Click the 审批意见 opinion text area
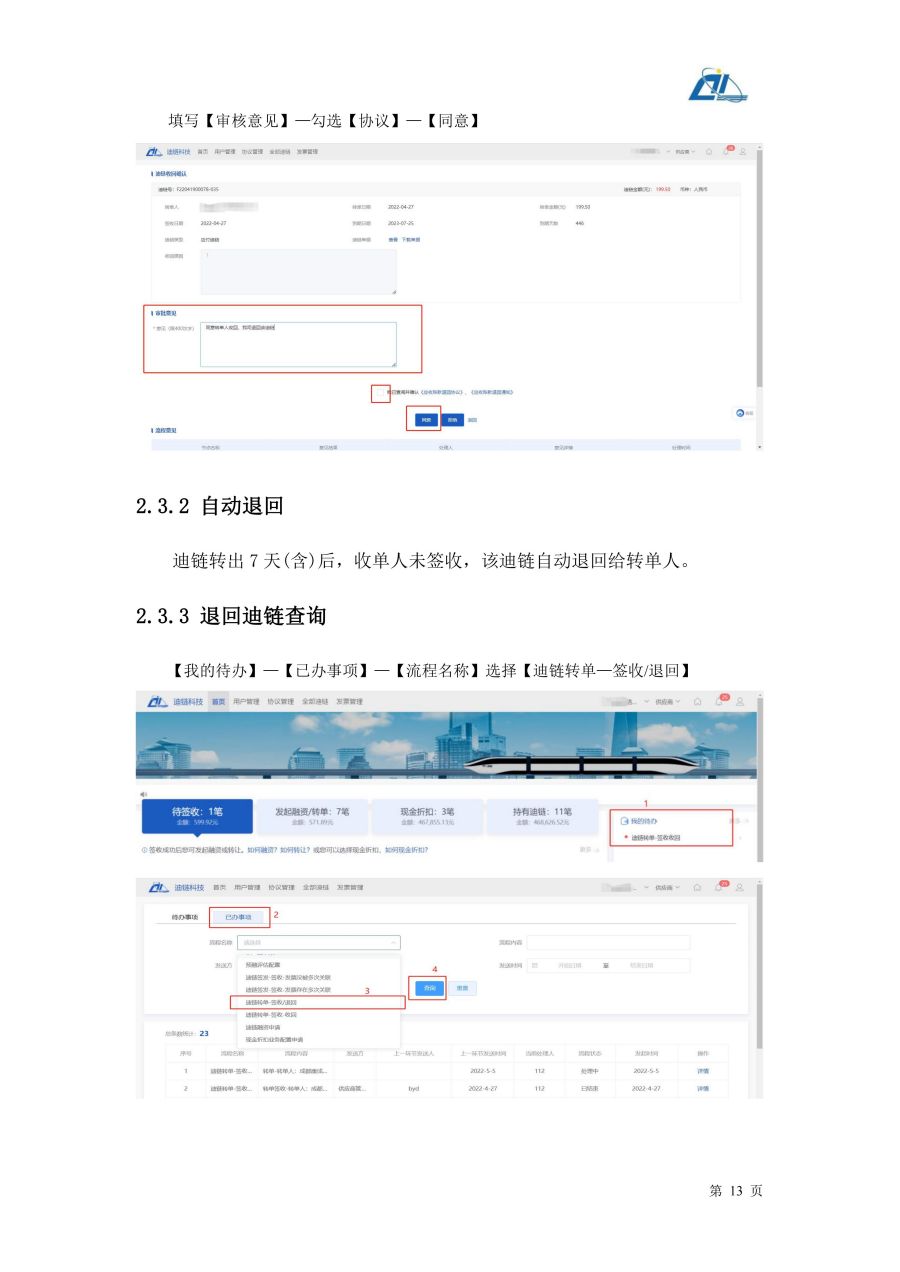 click(x=298, y=344)
